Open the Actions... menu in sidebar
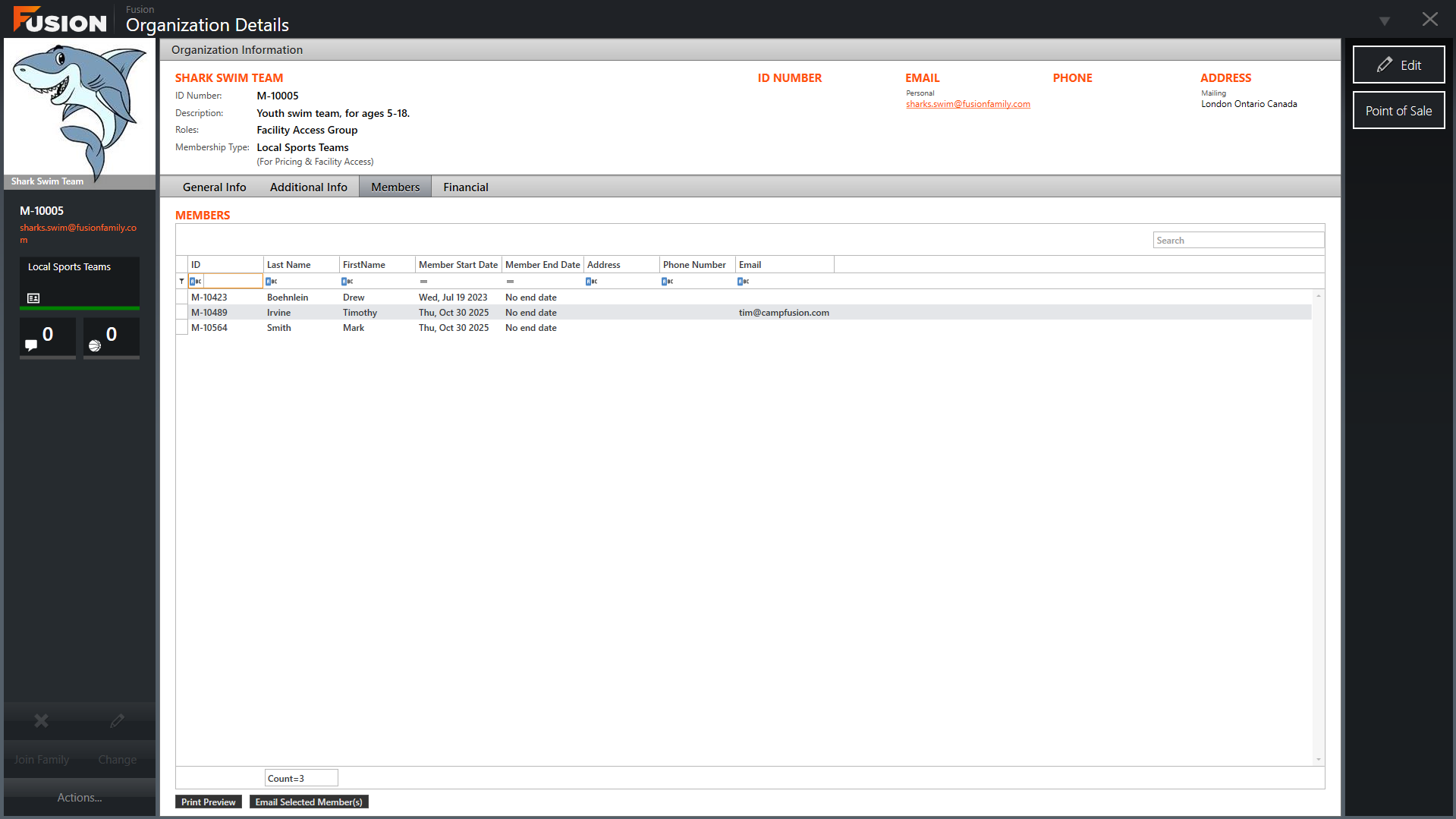This screenshot has height=819, width=1456. click(x=79, y=797)
